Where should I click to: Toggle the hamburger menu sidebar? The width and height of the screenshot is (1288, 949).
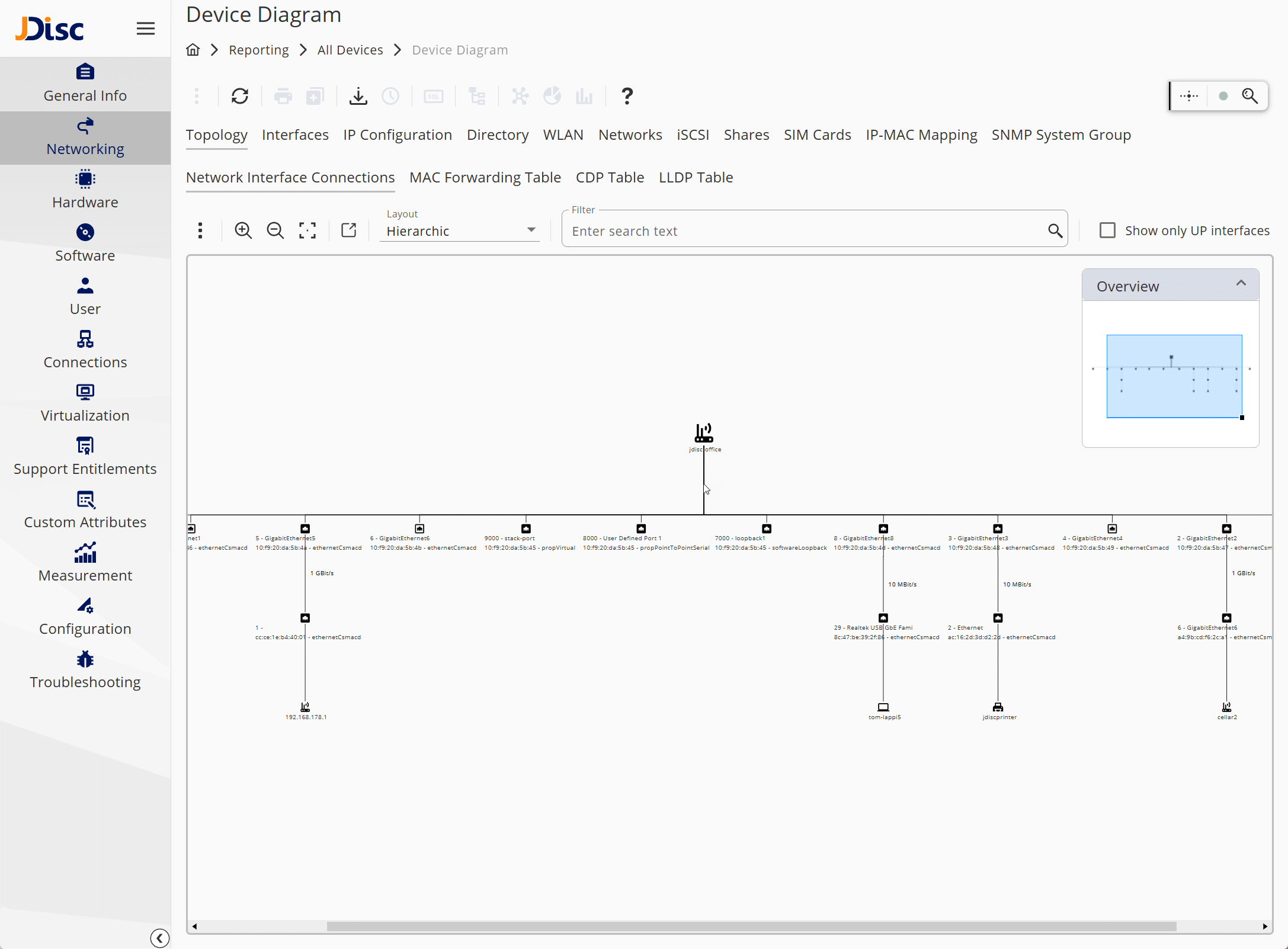146,28
